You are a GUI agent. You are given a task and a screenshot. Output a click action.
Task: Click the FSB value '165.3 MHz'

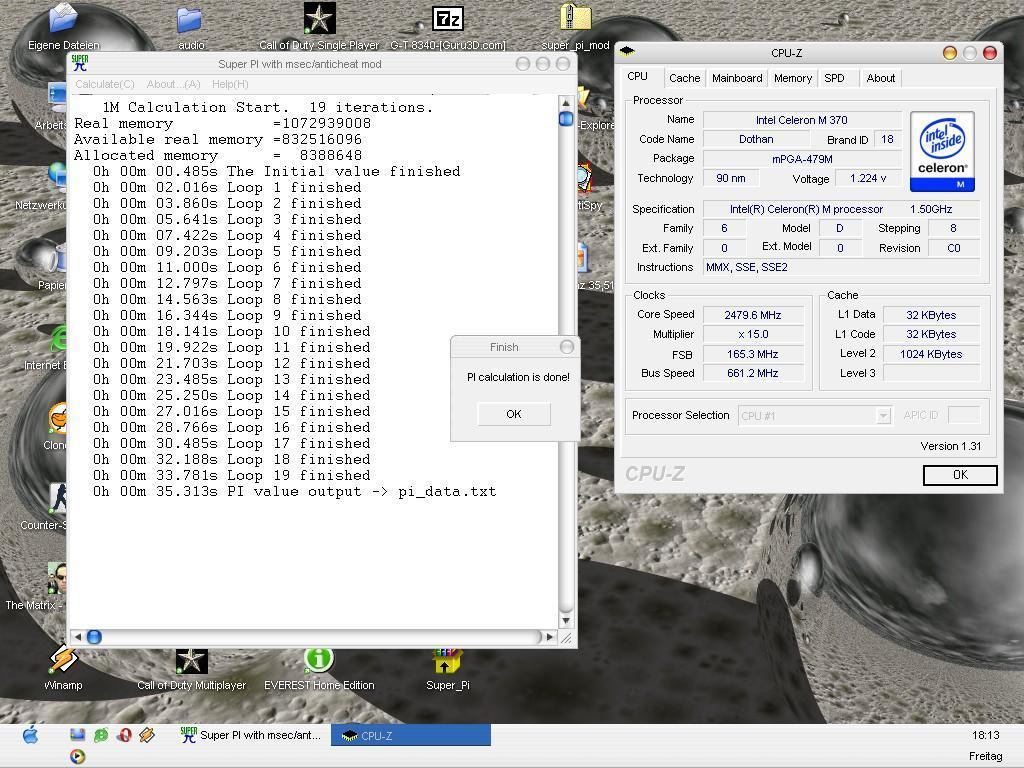click(753, 354)
